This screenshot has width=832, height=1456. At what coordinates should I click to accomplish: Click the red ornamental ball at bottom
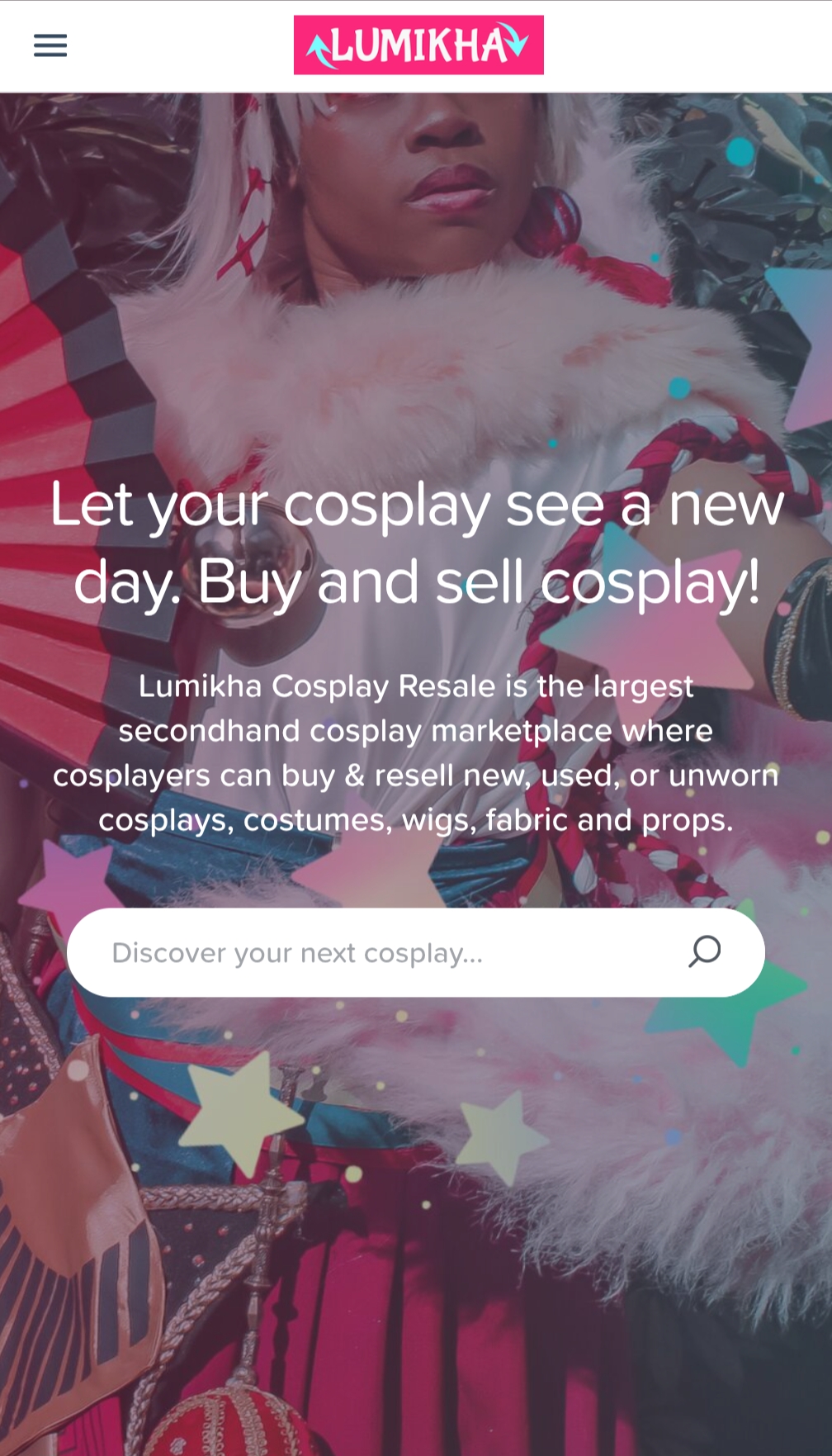coord(227,1422)
